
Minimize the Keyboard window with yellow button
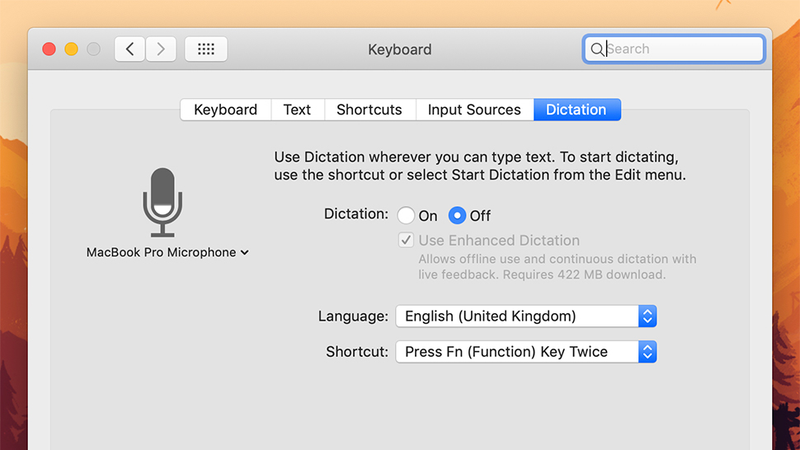pyautogui.click(x=71, y=49)
